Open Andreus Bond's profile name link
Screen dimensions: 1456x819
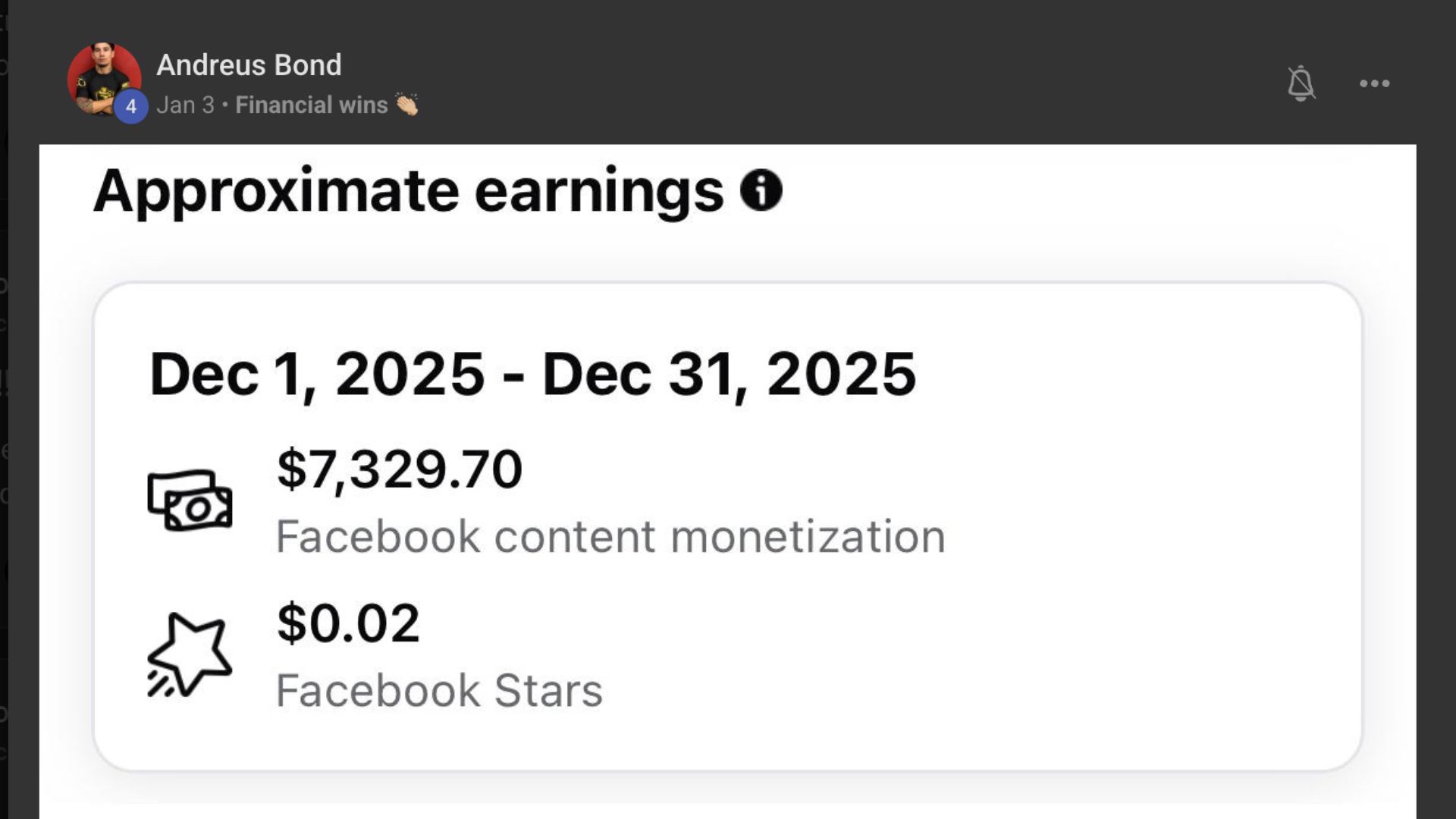(x=249, y=65)
